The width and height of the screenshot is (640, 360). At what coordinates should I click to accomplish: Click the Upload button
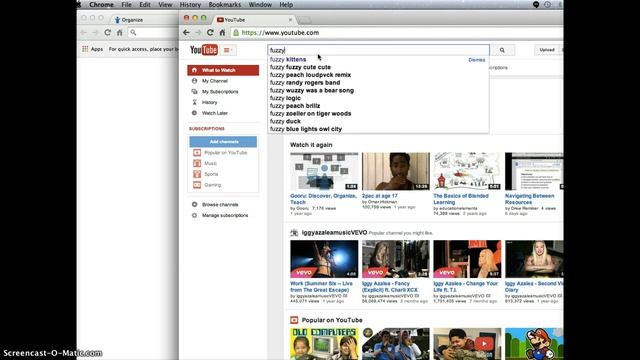coord(547,50)
